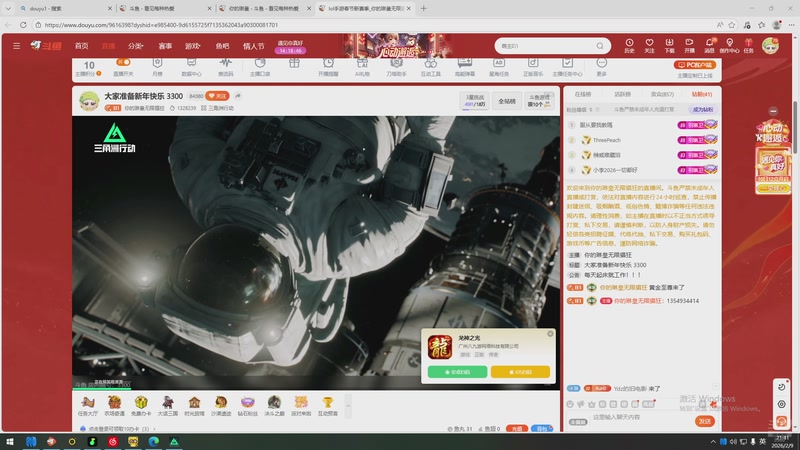
Task: Open the 更多 three-dots tool
Action: [x=602, y=67]
